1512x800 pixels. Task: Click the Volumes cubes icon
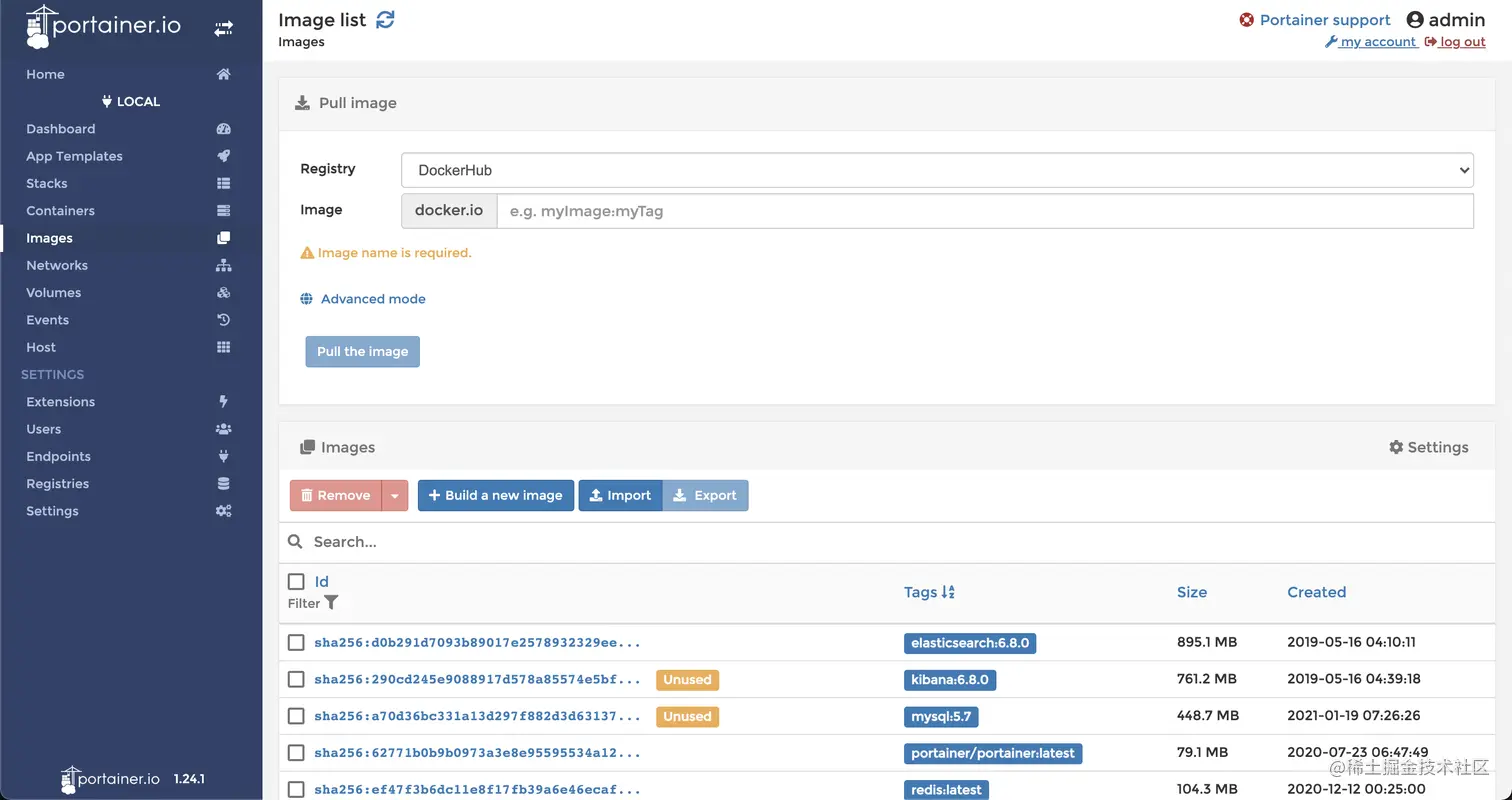click(224, 293)
